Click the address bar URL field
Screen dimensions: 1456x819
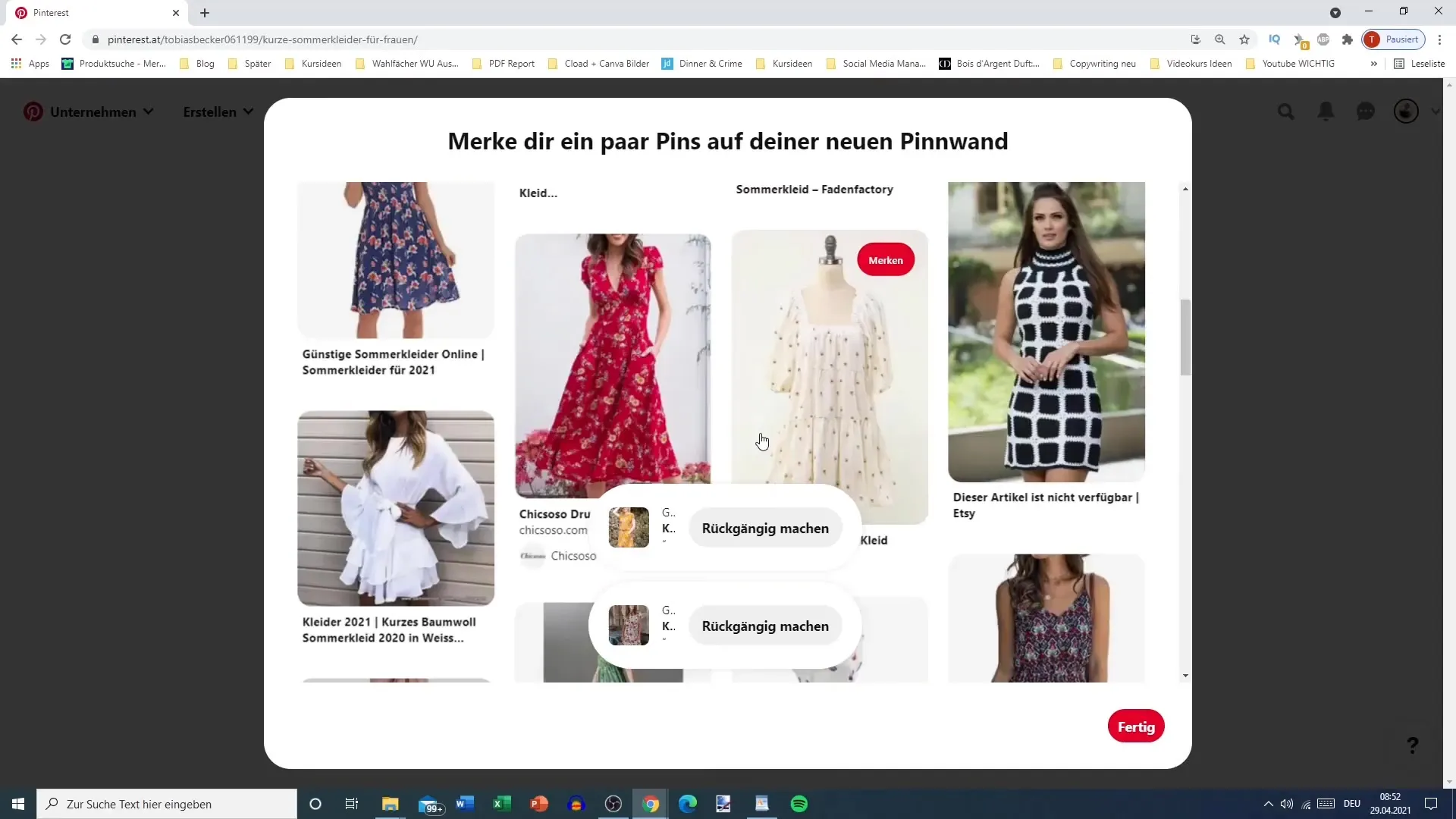pyautogui.click(x=637, y=39)
